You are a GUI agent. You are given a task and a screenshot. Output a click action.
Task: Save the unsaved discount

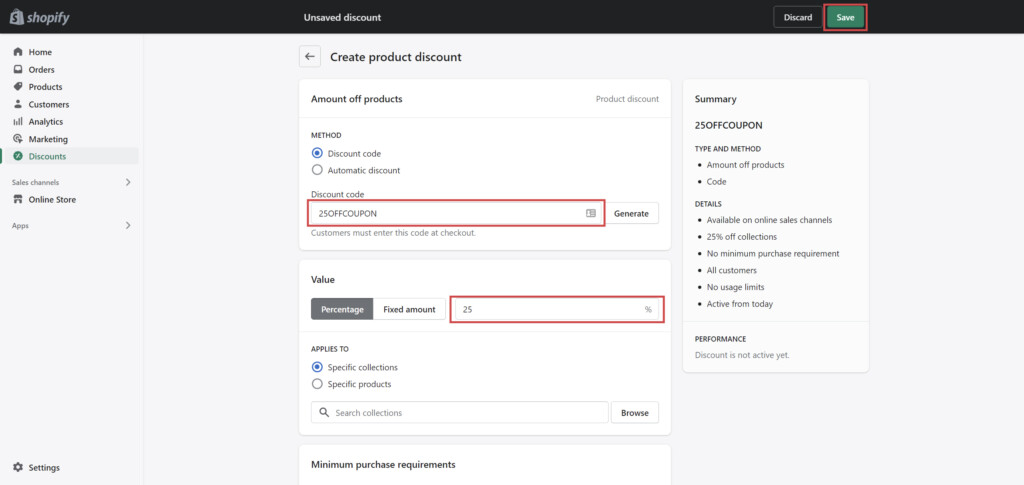coord(845,17)
